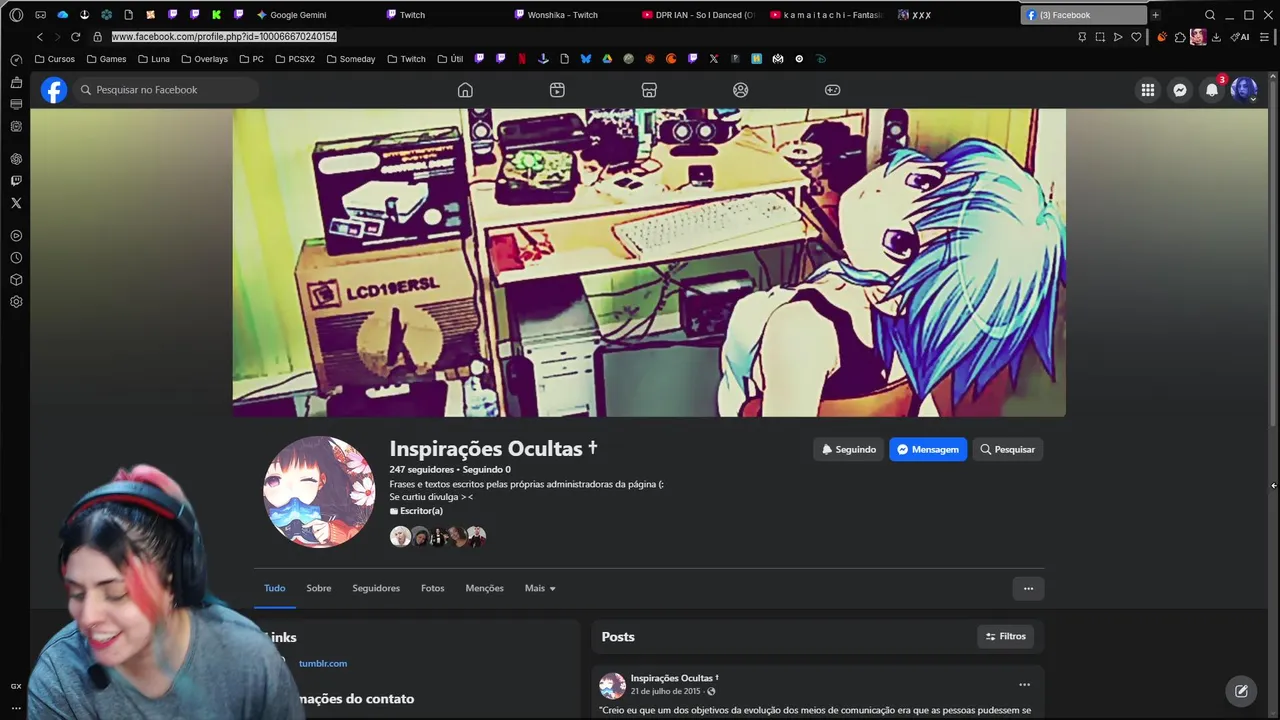Screen dimensions: 1280x720
Task: Switch to the DPR IAN YouTube browser tab
Action: [x=697, y=15]
